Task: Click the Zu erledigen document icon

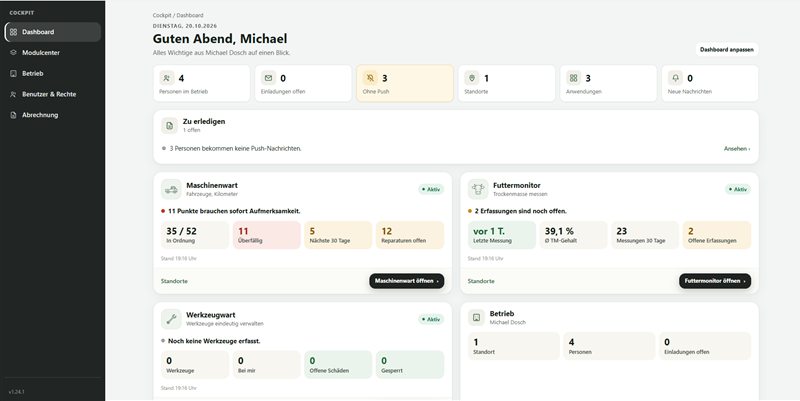Action: (169, 126)
